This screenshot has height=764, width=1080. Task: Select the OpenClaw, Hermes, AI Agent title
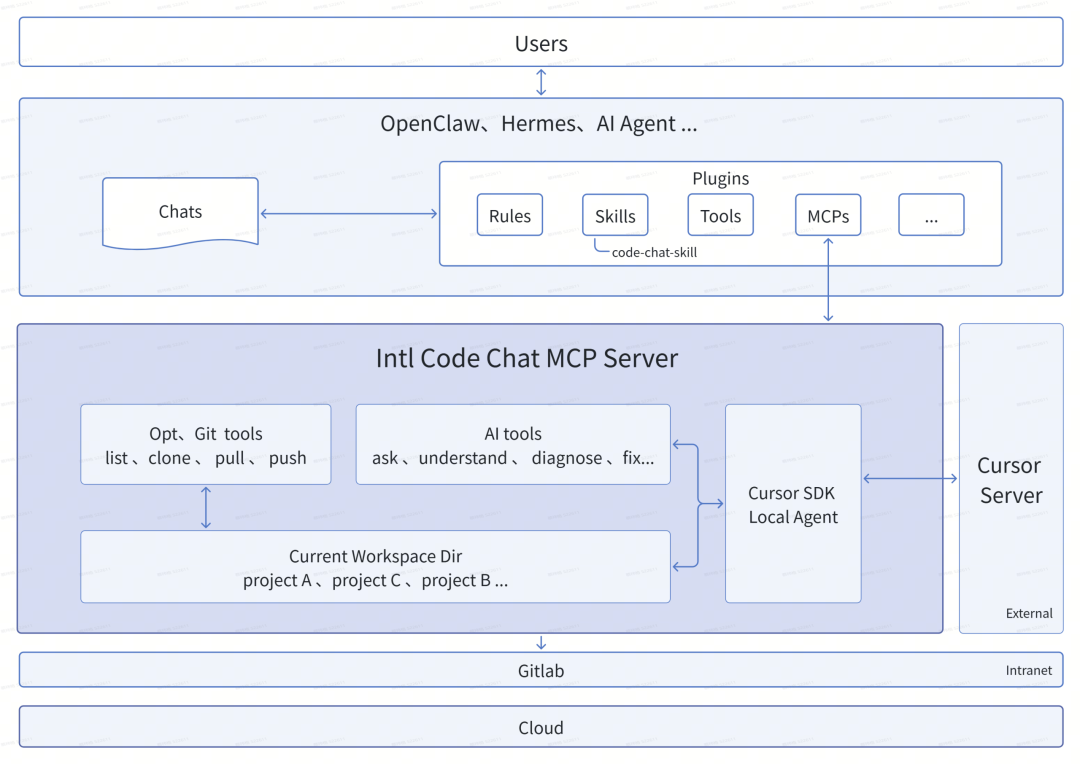click(539, 124)
